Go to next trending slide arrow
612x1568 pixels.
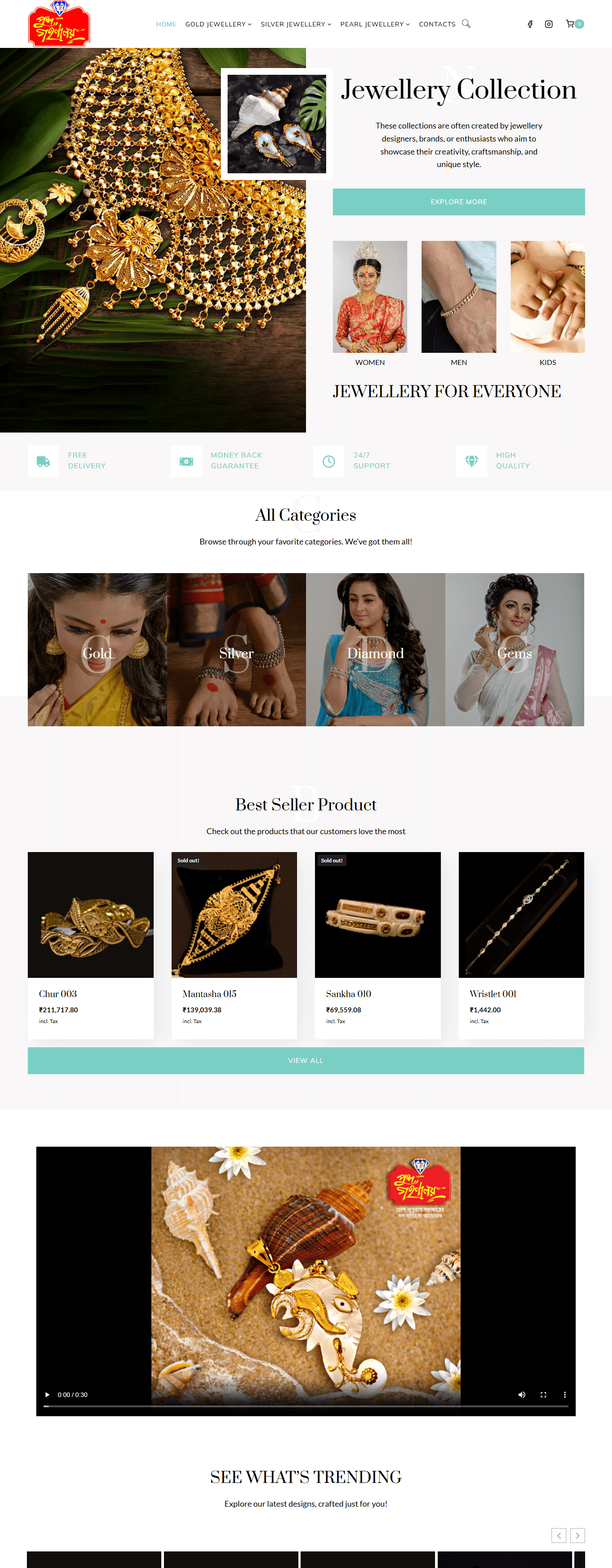578,1535
